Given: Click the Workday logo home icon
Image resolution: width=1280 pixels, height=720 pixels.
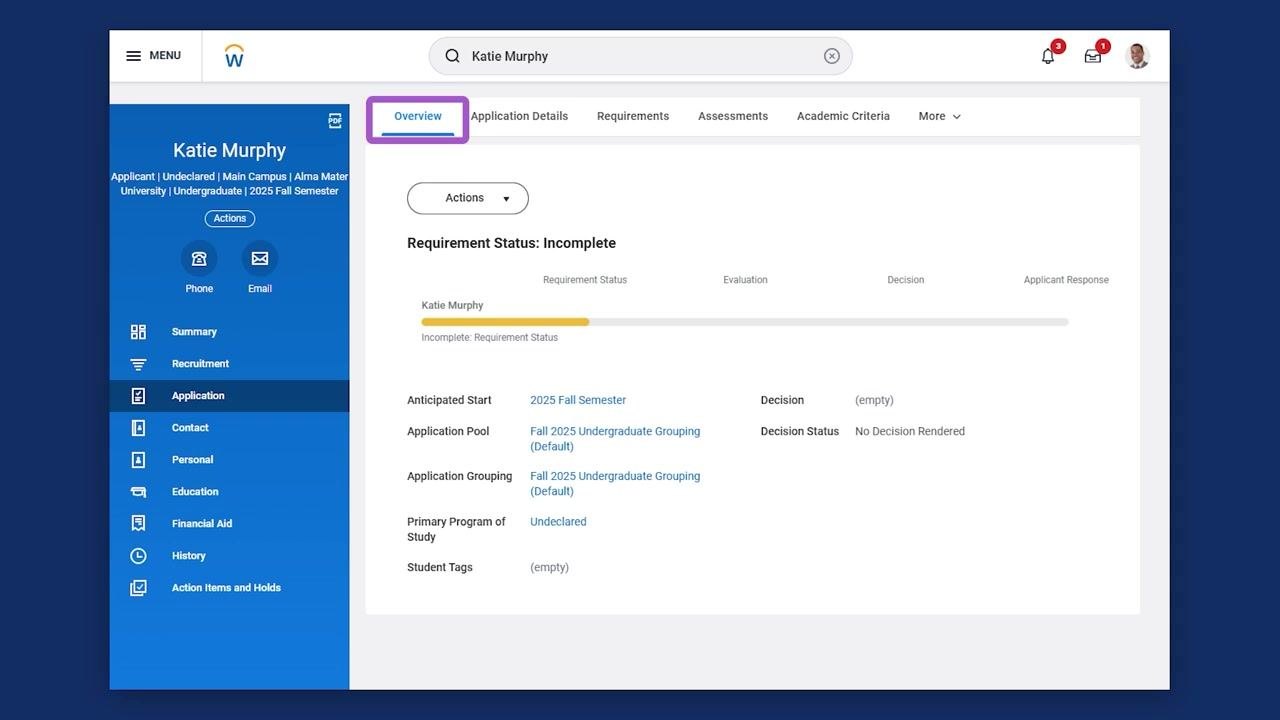Looking at the screenshot, I should click(x=234, y=56).
